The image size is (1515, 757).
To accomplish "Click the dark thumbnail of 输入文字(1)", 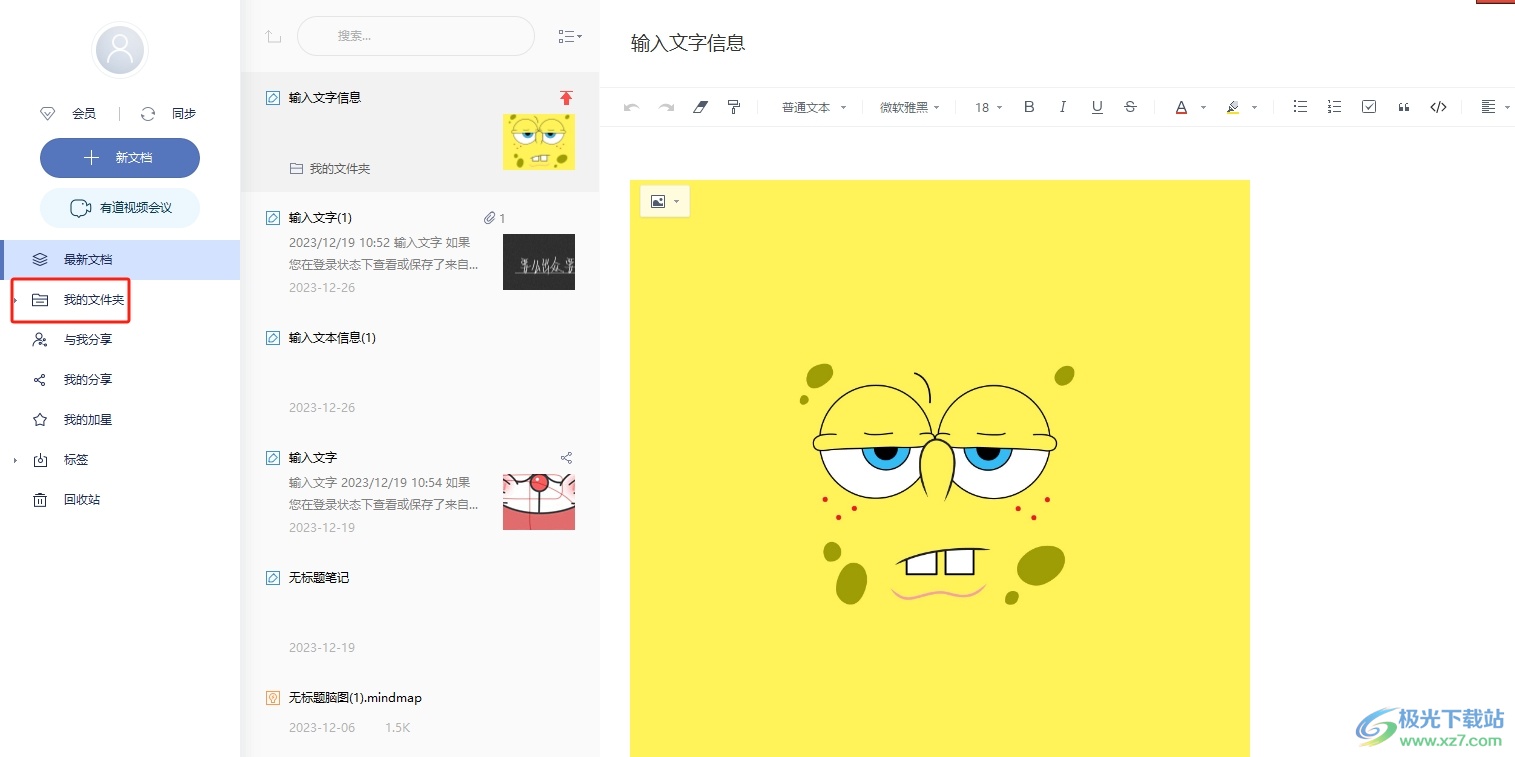I will pyautogui.click(x=539, y=262).
